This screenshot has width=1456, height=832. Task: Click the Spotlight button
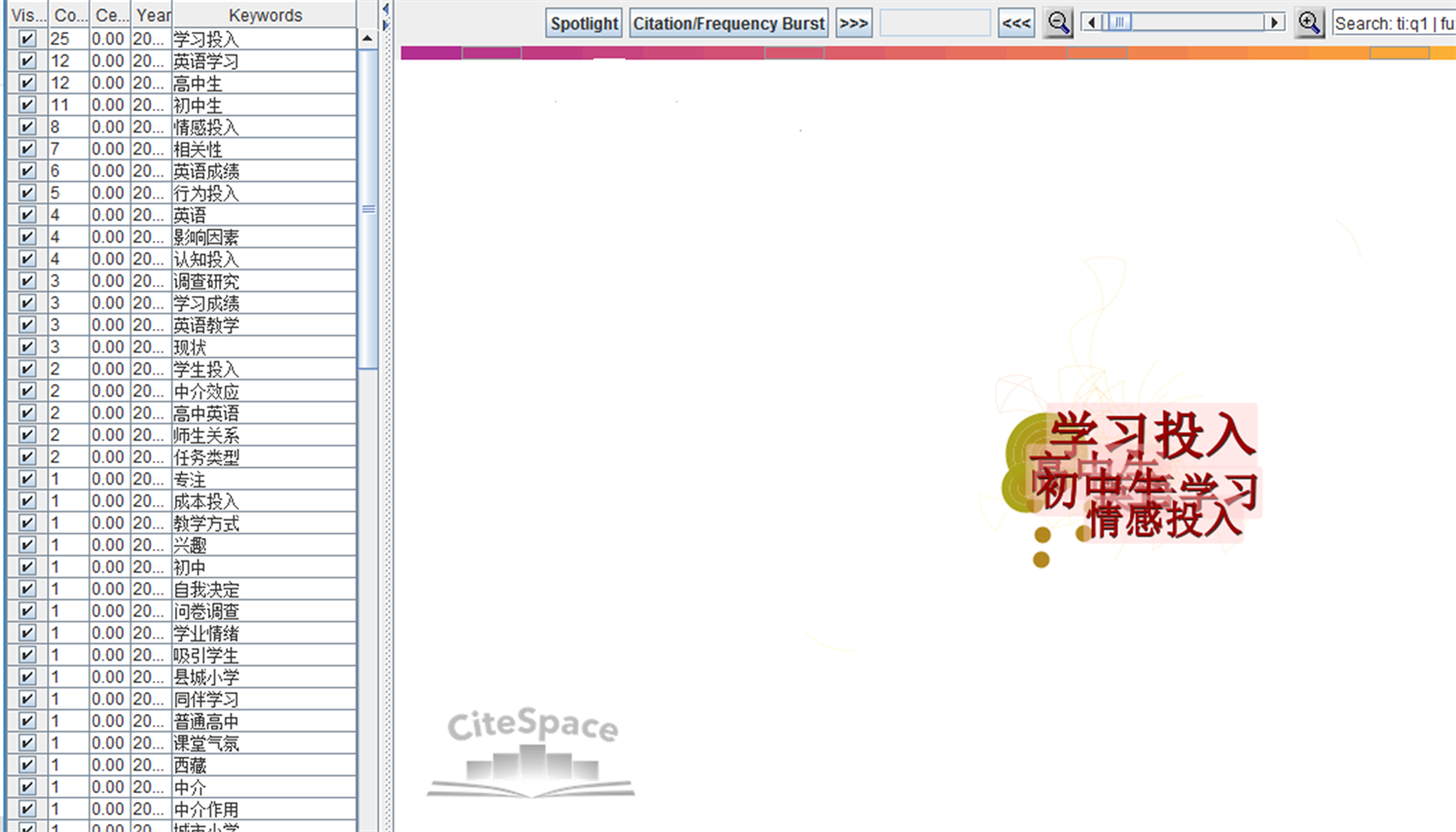pyautogui.click(x=584, y=23)
